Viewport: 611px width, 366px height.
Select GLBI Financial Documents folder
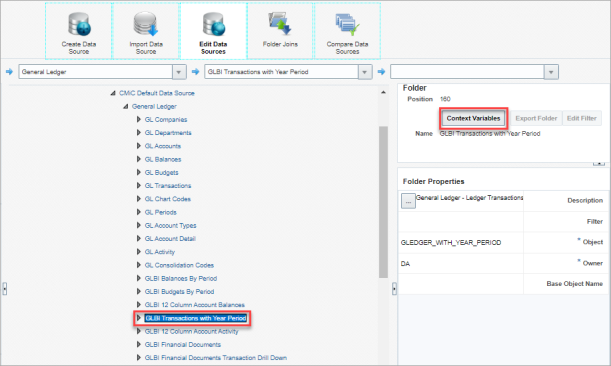point(183,345)
